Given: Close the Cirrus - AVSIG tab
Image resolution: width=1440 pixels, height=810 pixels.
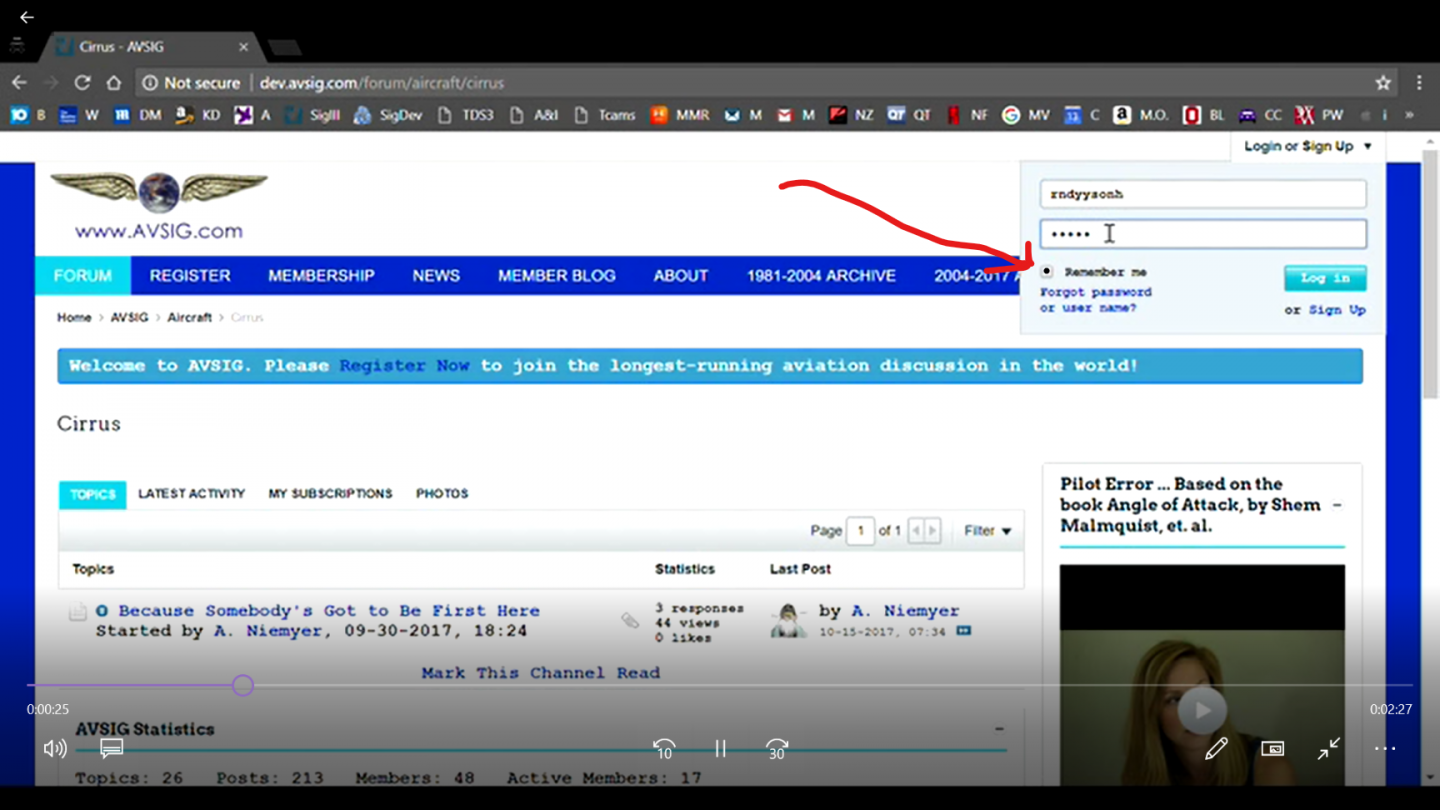Looking at the screenshot, I should tap(243, 46).
